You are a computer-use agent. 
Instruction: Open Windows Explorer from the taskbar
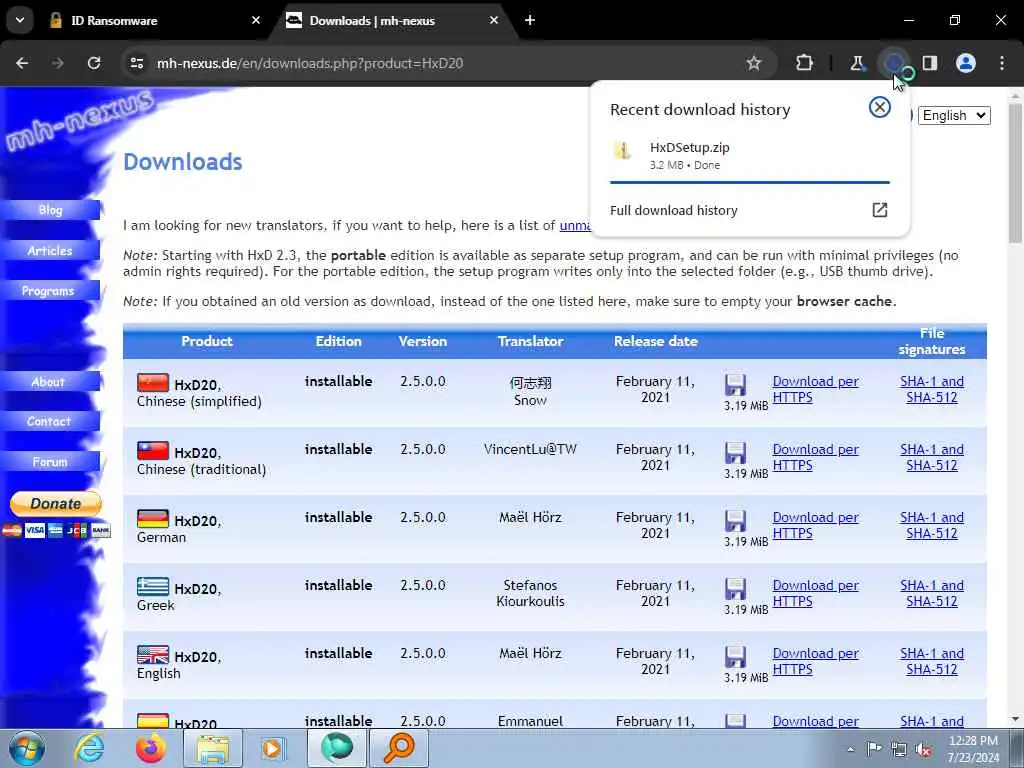pyautogui.click(x=214, y=748)
